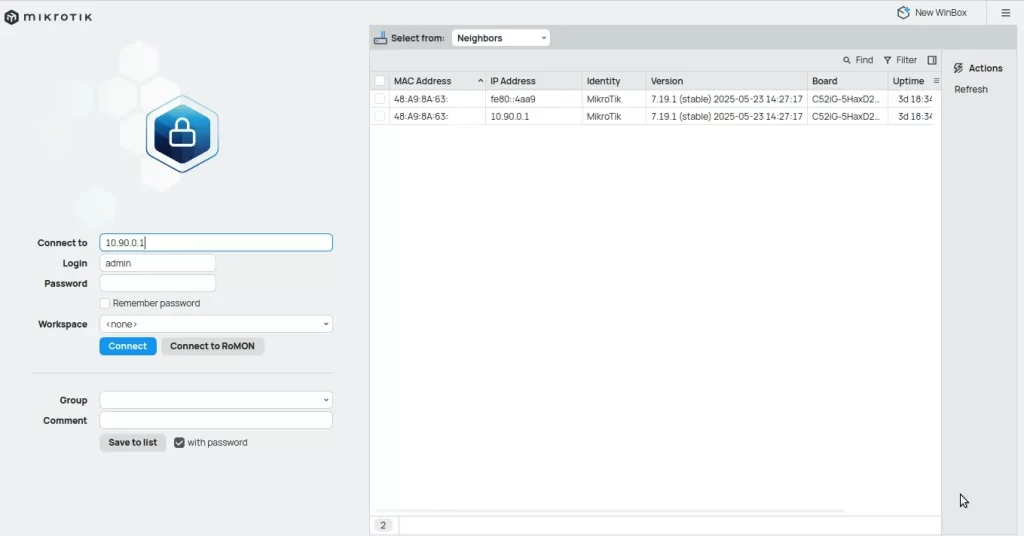
Task: Focus the Connect to input field
Action: [216, 242]
